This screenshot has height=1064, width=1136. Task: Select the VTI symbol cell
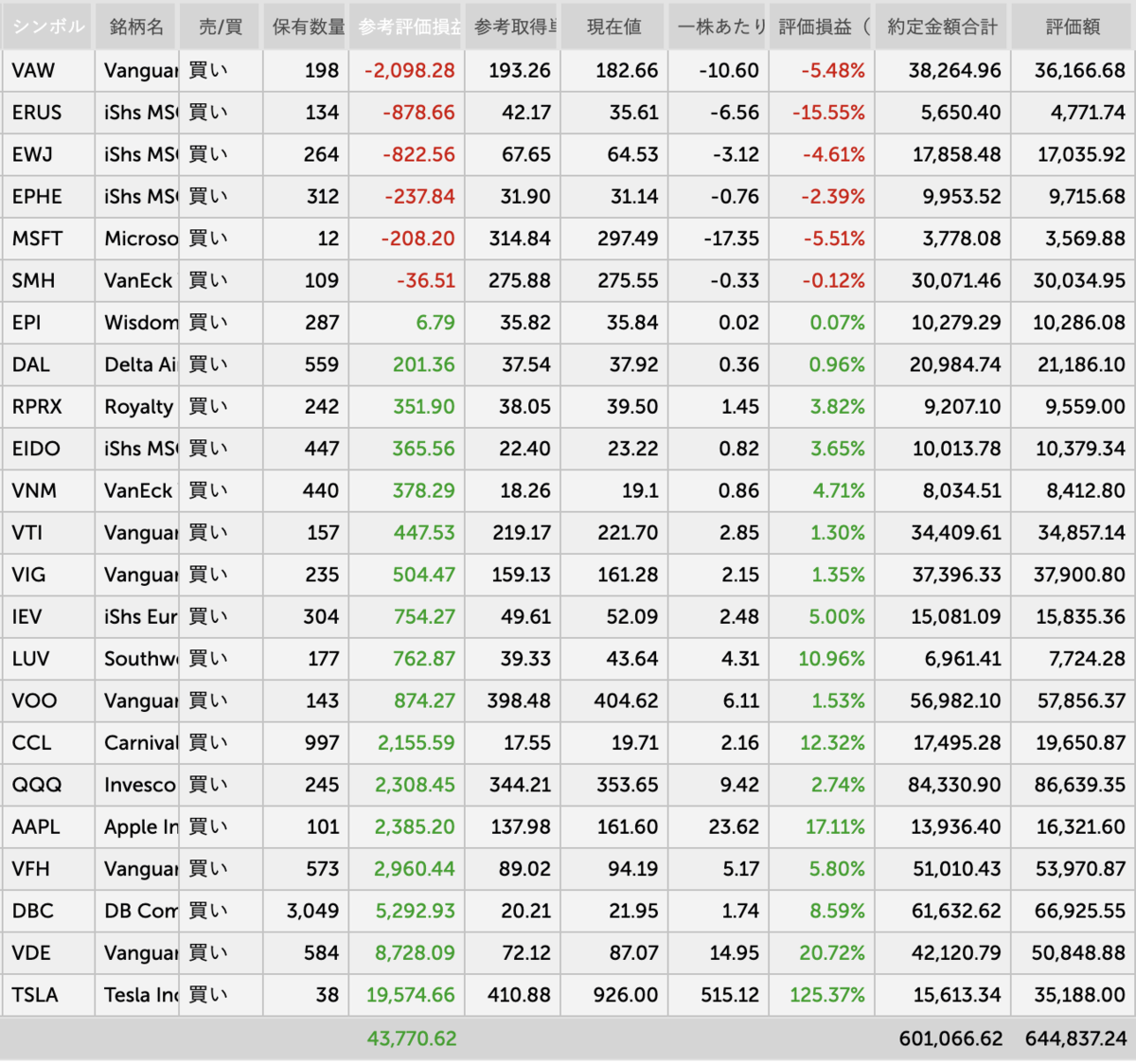(x=47, y=533)
